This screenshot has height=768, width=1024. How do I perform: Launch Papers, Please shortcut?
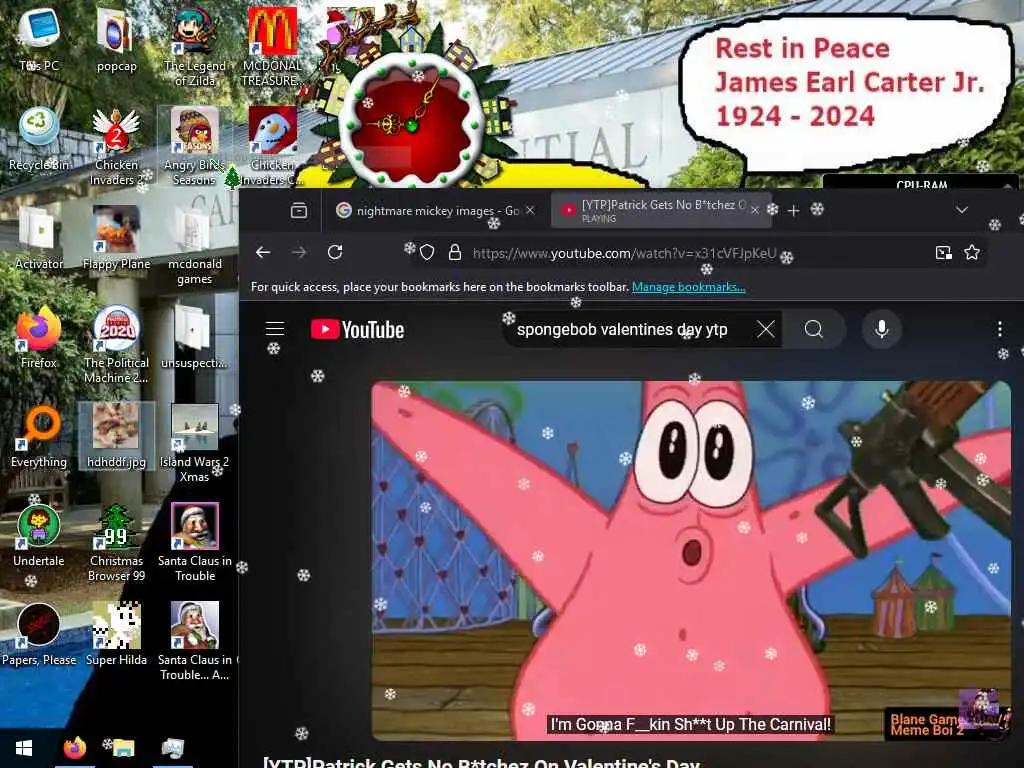(x=39, y=634)
